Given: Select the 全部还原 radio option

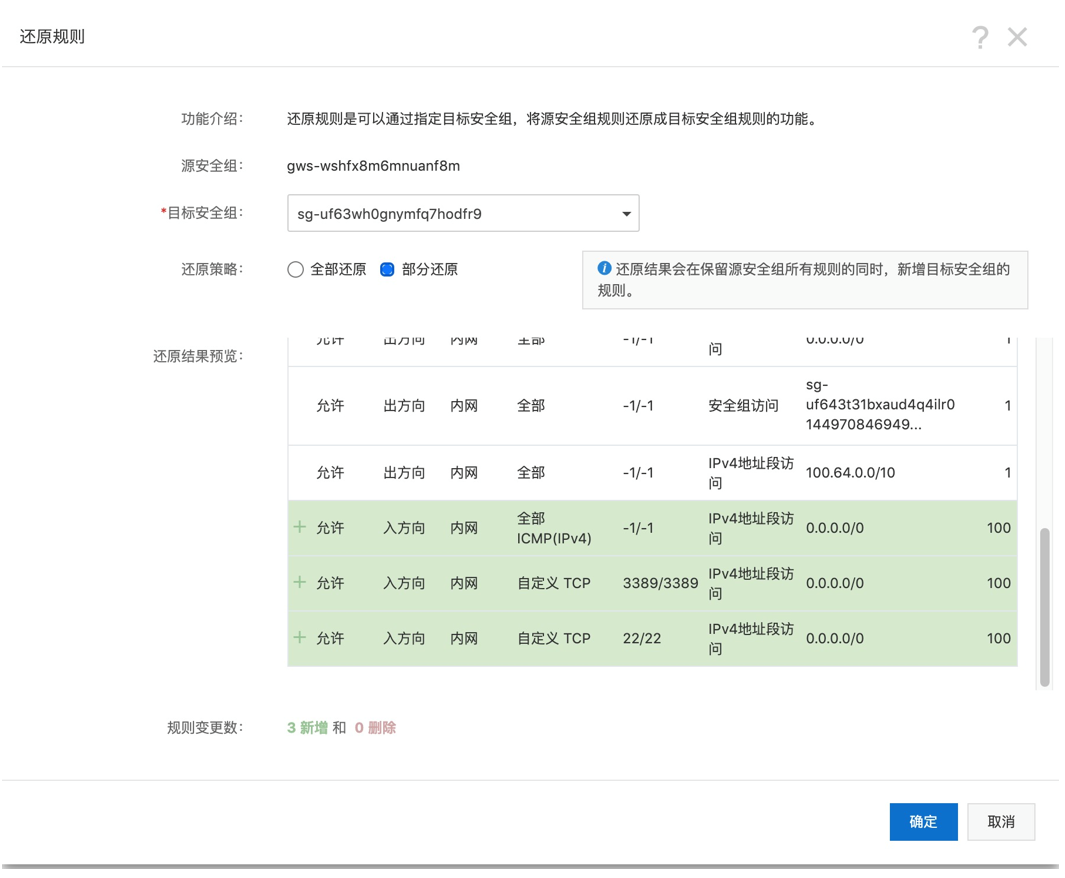Looking at the screenshot, I should [296, 270].
